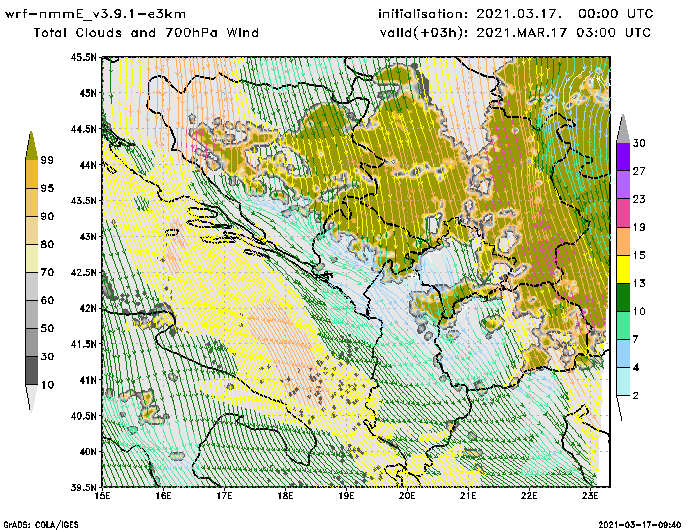This screenshot has width=700, height=530.
Task: Select the title 'Total Clouds and 700hPa Wind'
Action: [146, 33]
